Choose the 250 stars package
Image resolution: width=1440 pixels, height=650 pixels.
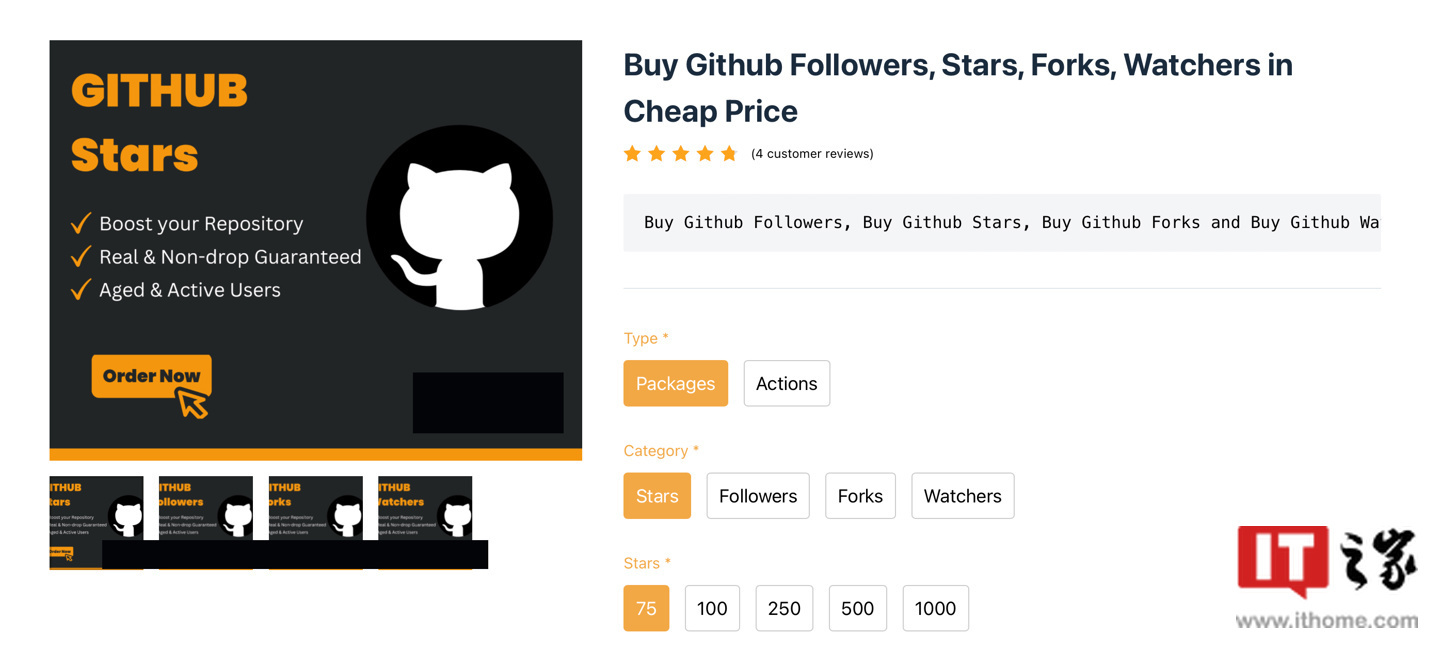784,608
